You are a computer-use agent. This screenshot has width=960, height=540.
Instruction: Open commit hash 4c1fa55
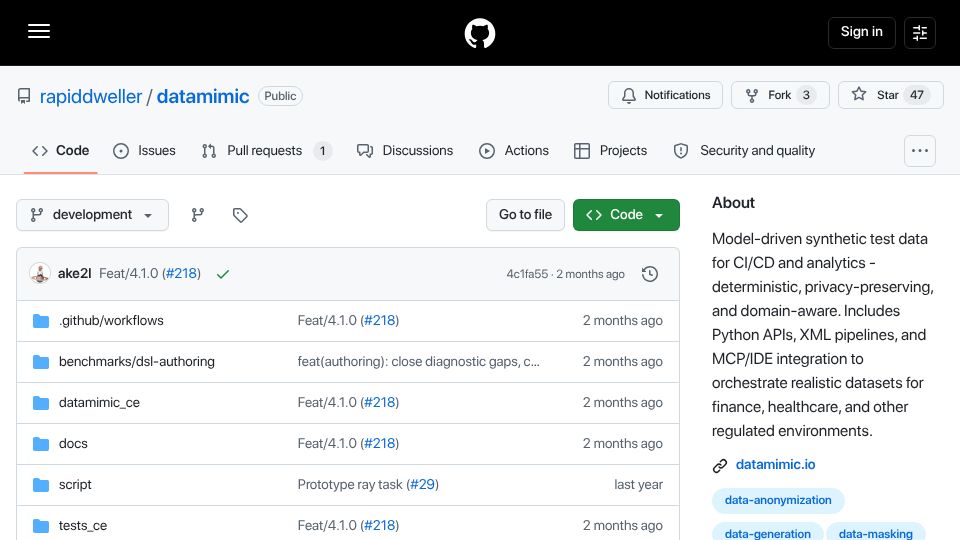[527, 274]
